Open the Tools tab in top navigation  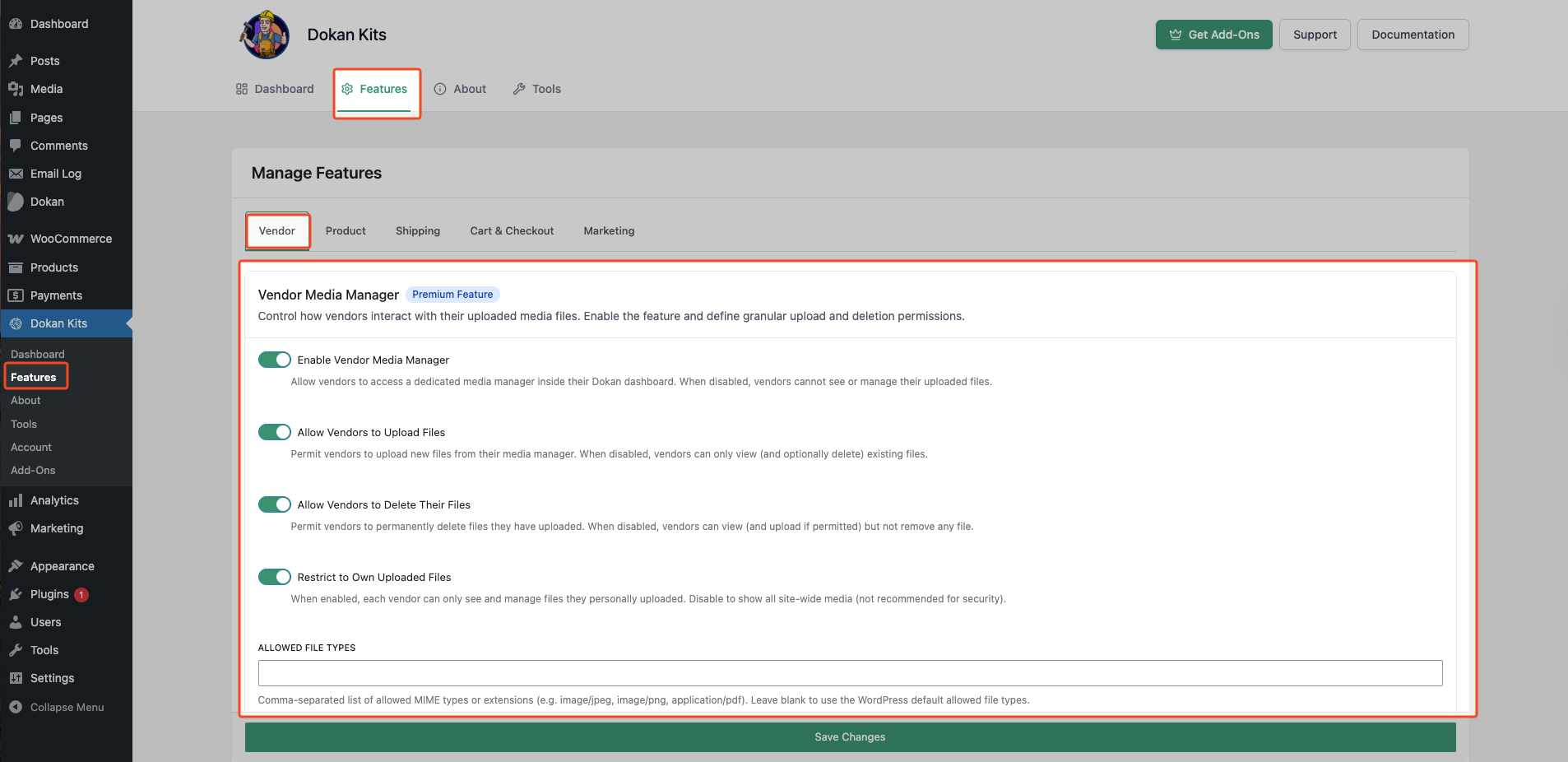(537, 89)
